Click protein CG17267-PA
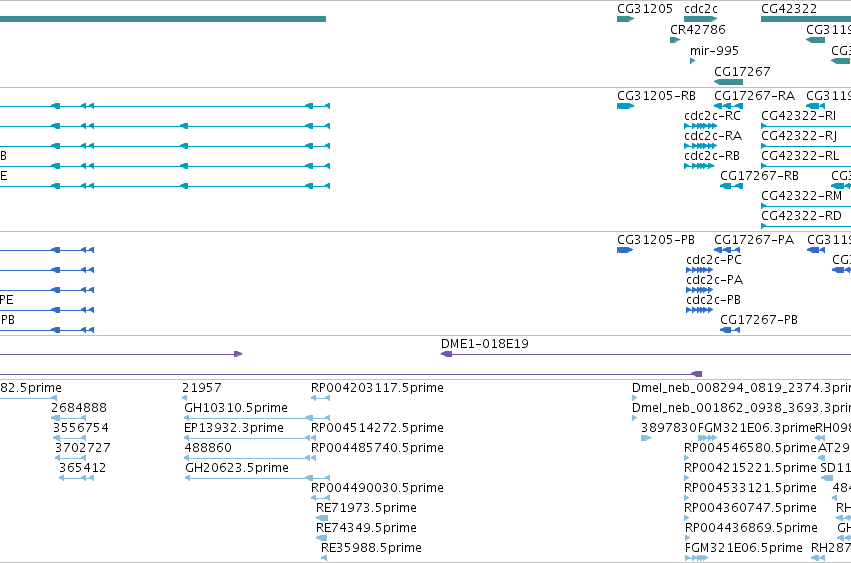Viewport: 851px width, 563px height. pyautogui.click(x=754, y=240)
